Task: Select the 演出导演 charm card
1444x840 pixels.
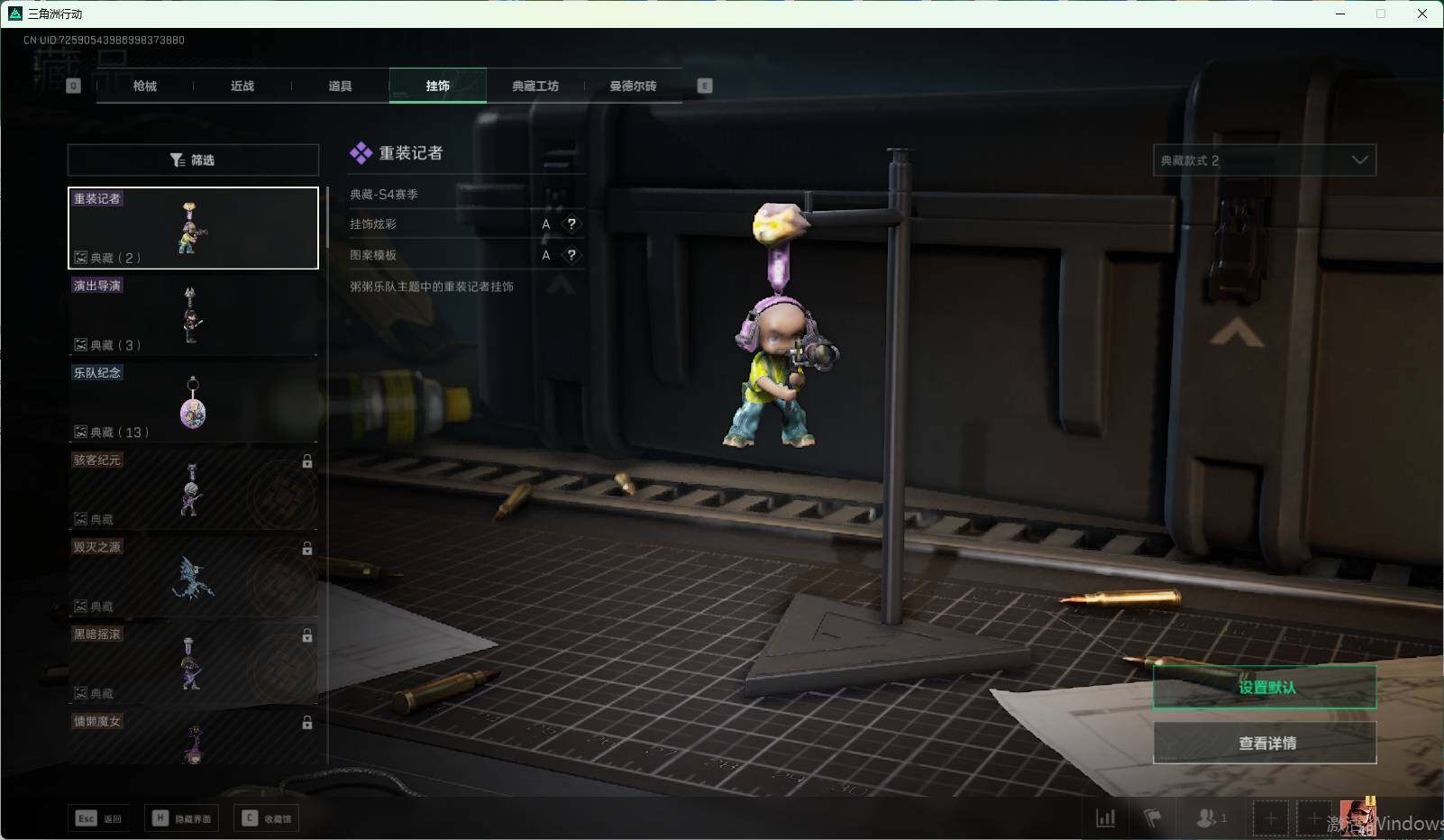Action: tap(193, 315)
